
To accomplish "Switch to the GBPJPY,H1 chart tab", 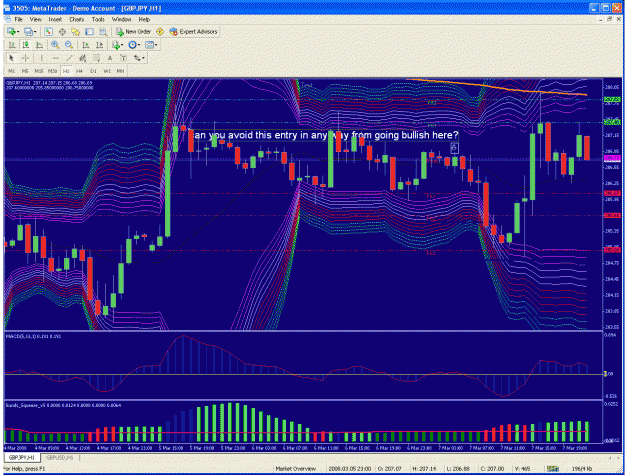I will [22, 458].
